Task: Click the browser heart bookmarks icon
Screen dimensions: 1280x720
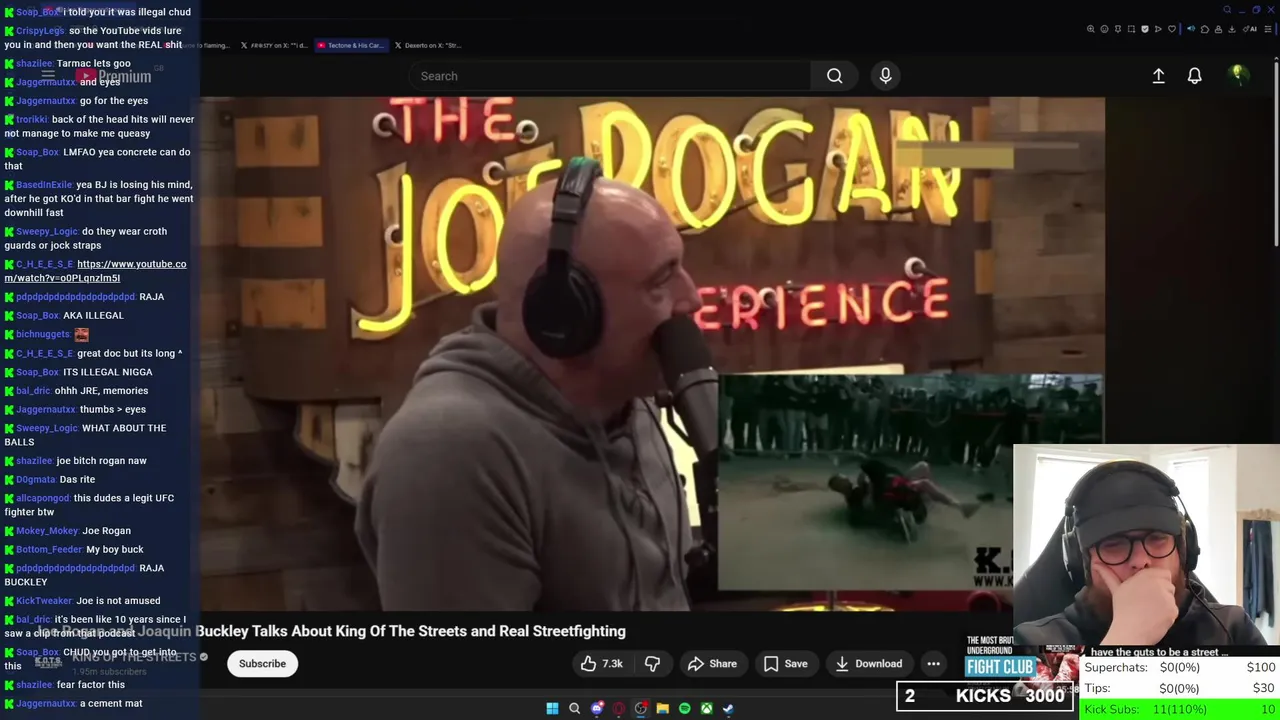Action: click(x=1172, y=29)
